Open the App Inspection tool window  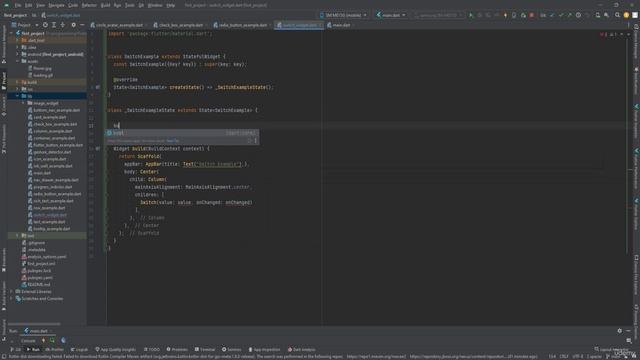264,349
